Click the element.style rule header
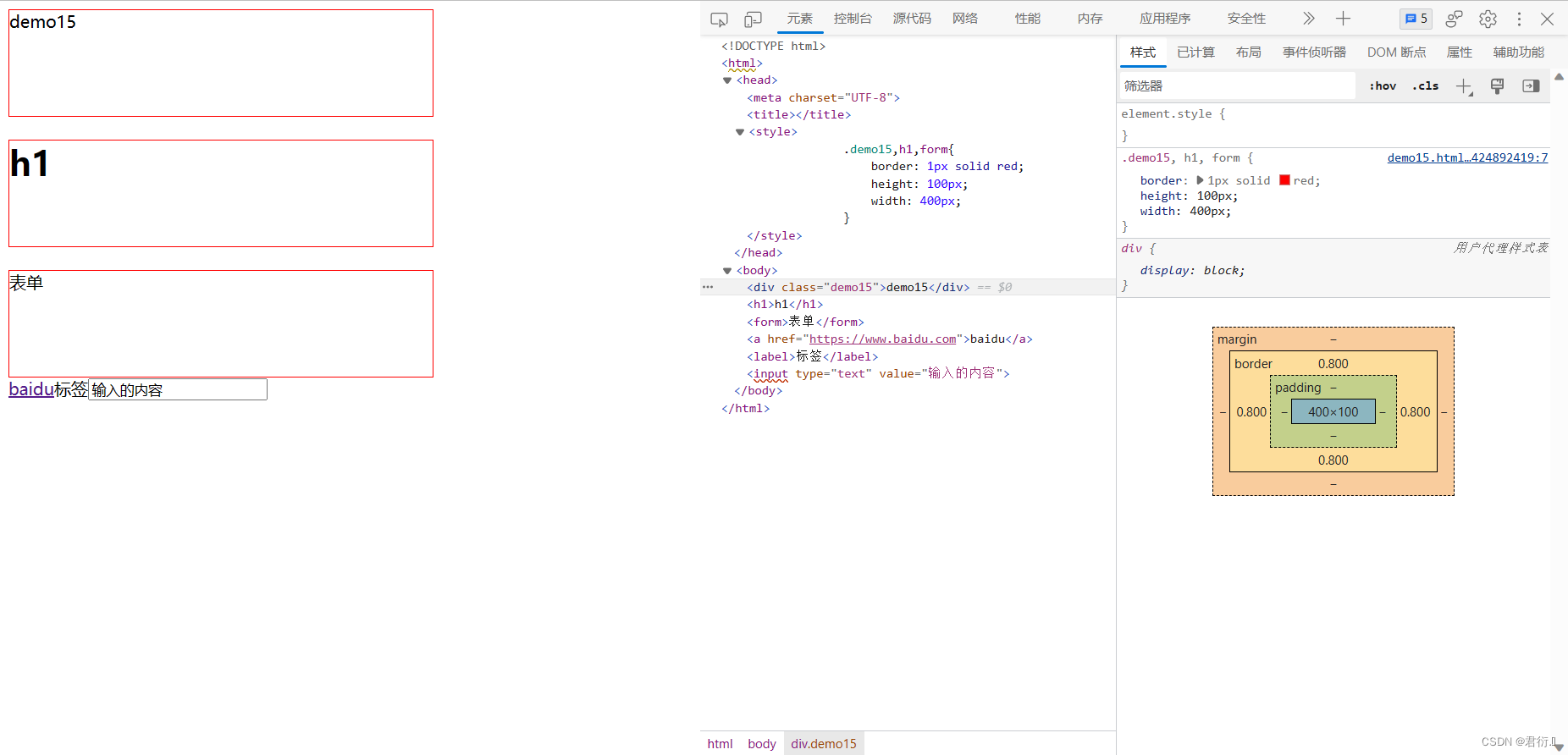 (x=1173, y=114)
